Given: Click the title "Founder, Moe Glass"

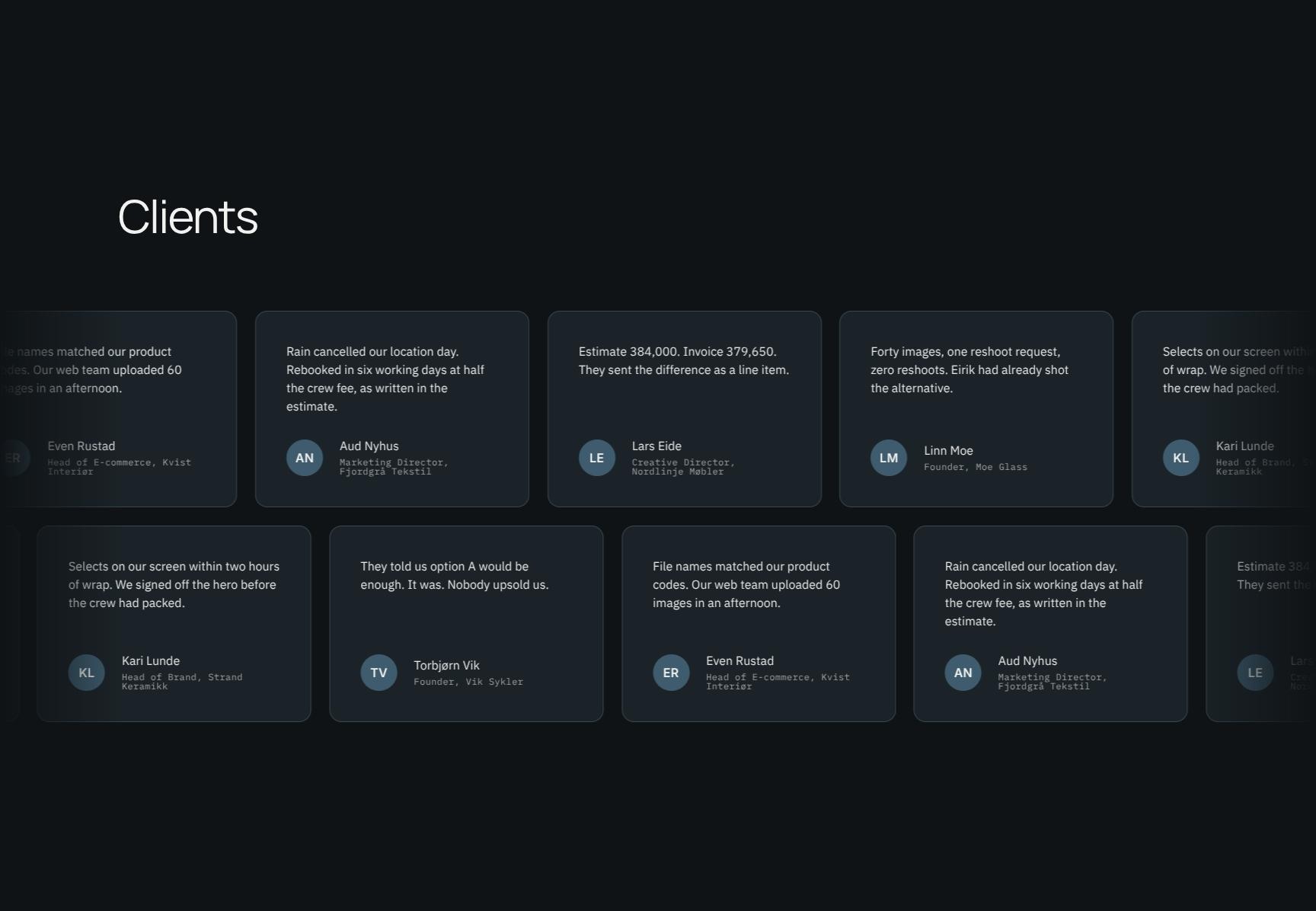Looking at the screenshot, I should pyautogui.click(x=976, y=467).
